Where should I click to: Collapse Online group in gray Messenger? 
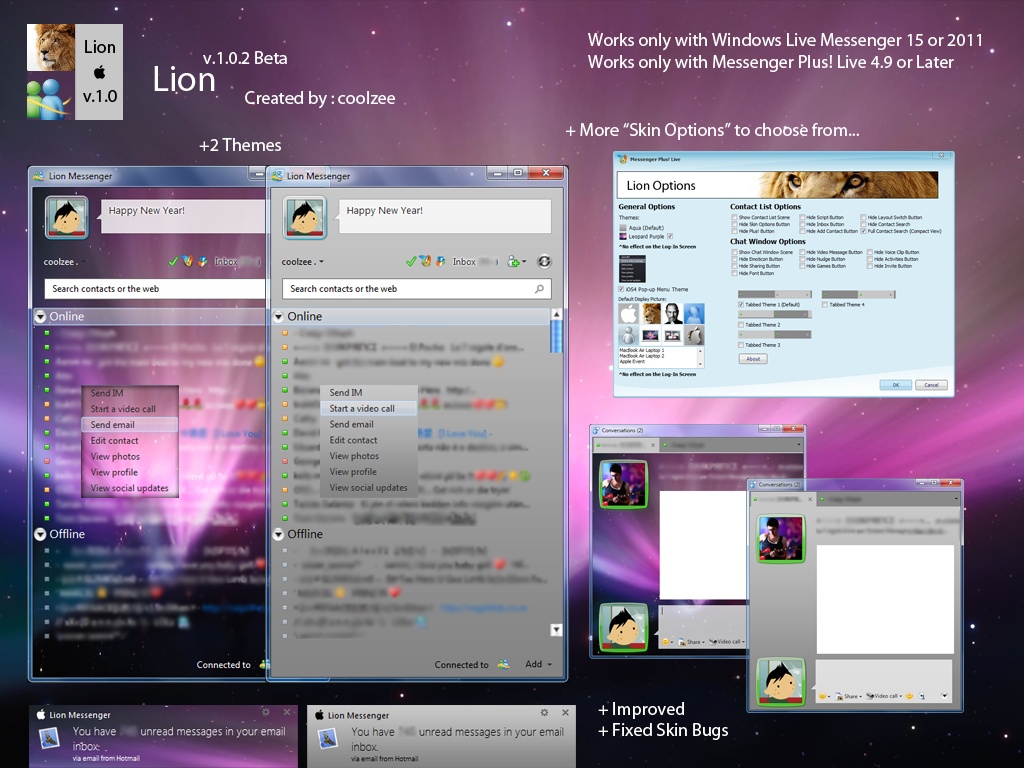click(278, 316)
